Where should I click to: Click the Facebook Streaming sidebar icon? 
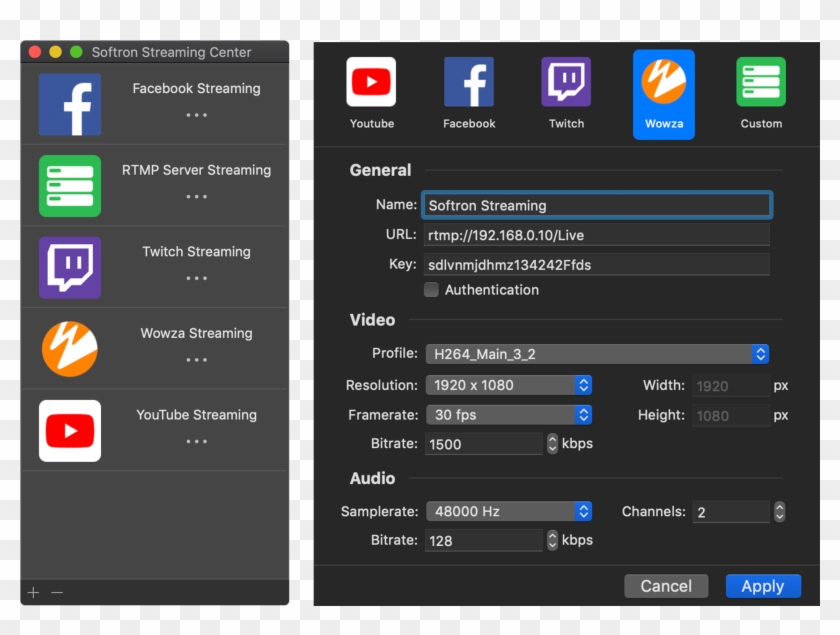pyautogui.click(x=67, y=104)
